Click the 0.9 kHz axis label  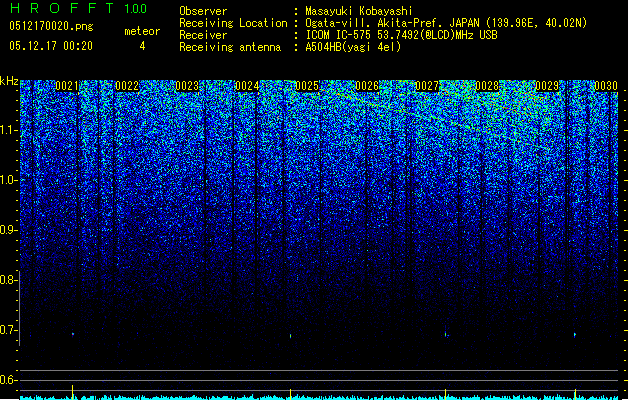click(x=8, y=230)
